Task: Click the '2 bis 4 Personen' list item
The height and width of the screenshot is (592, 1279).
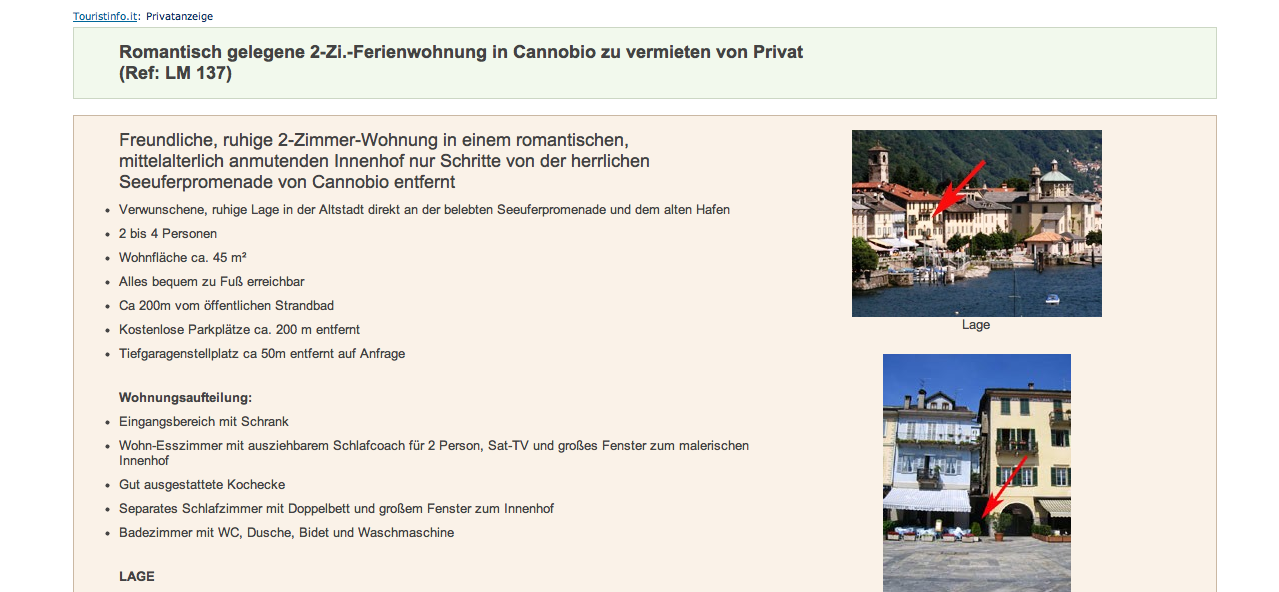Action: (x=168, y=234)
